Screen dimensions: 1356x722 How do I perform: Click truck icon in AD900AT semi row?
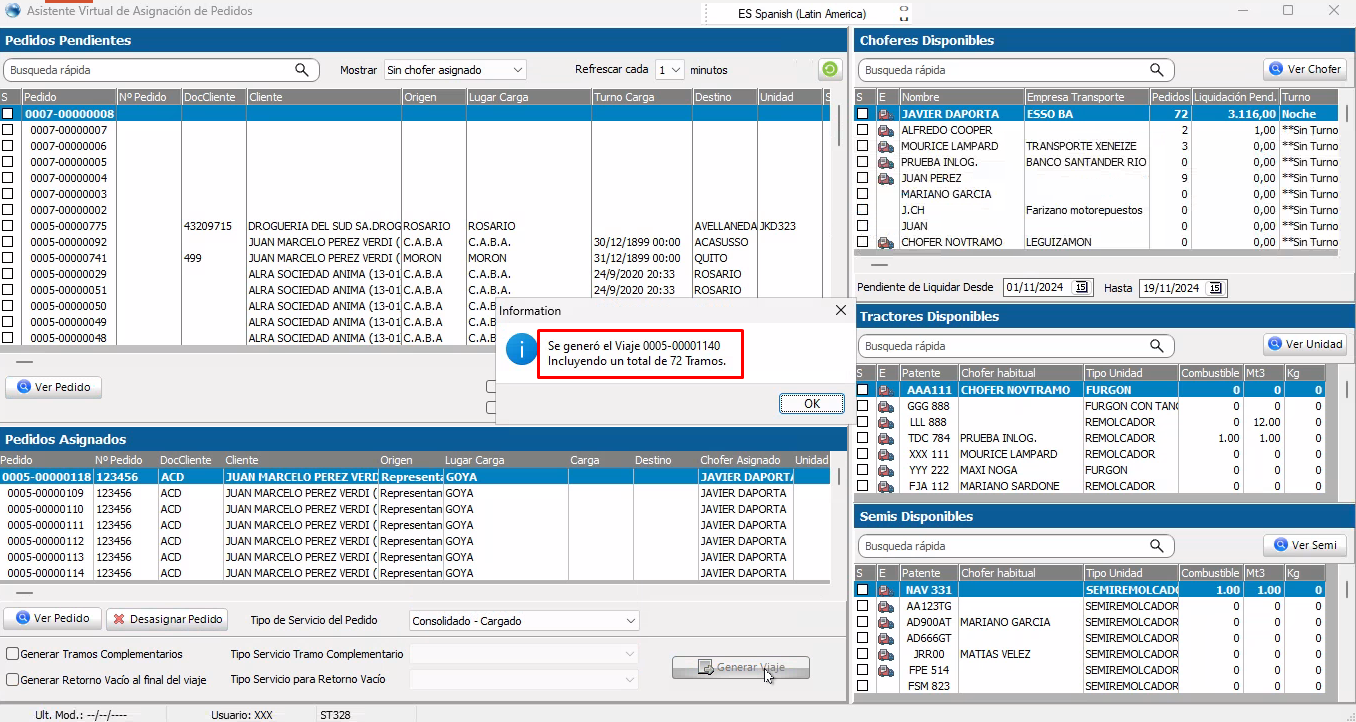pos(886,622)
